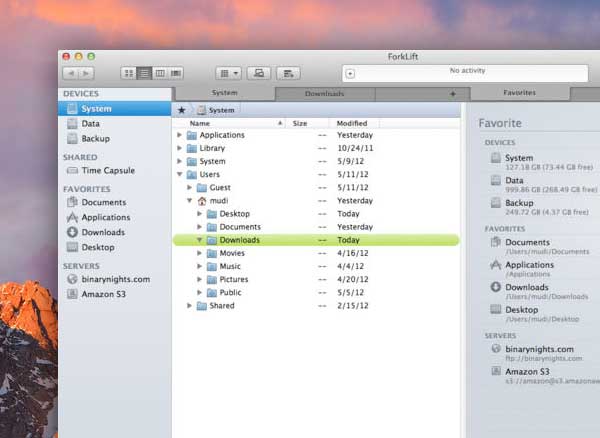Open Documents favorite in sidebar
Screen dimensions: 600x438
(x=114, y=202)
